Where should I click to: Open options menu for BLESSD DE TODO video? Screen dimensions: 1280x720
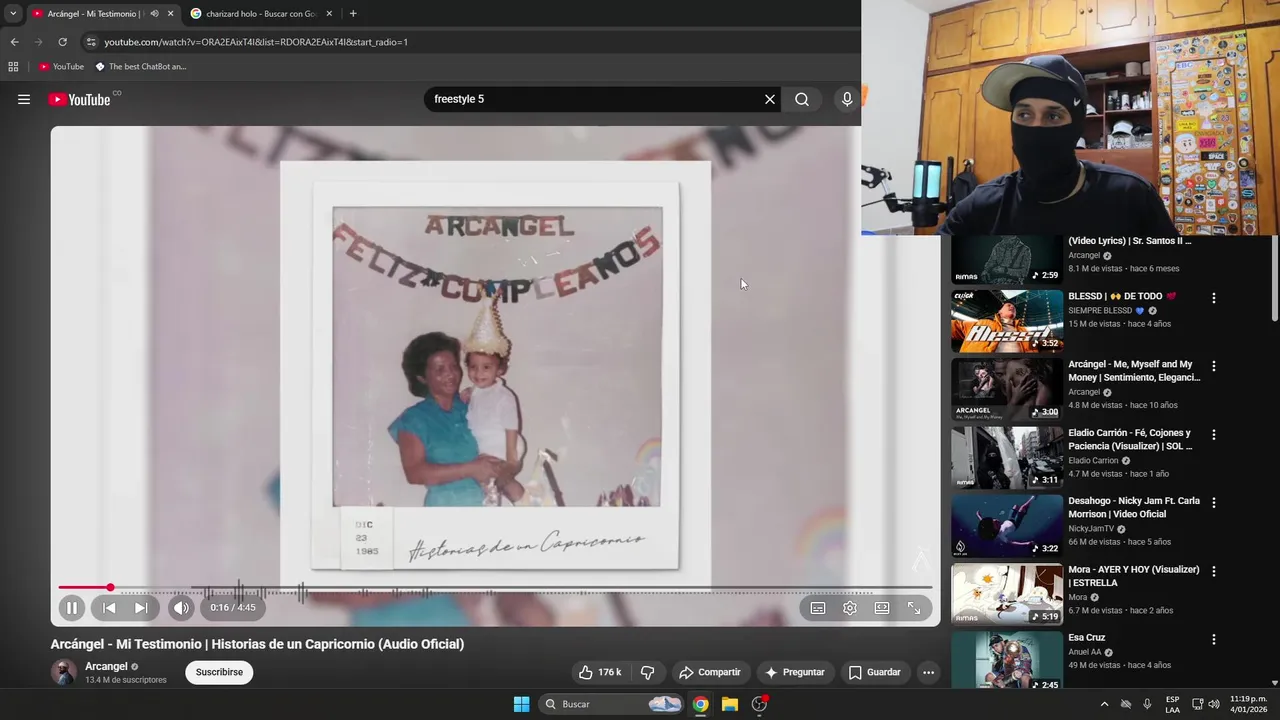1214,298
